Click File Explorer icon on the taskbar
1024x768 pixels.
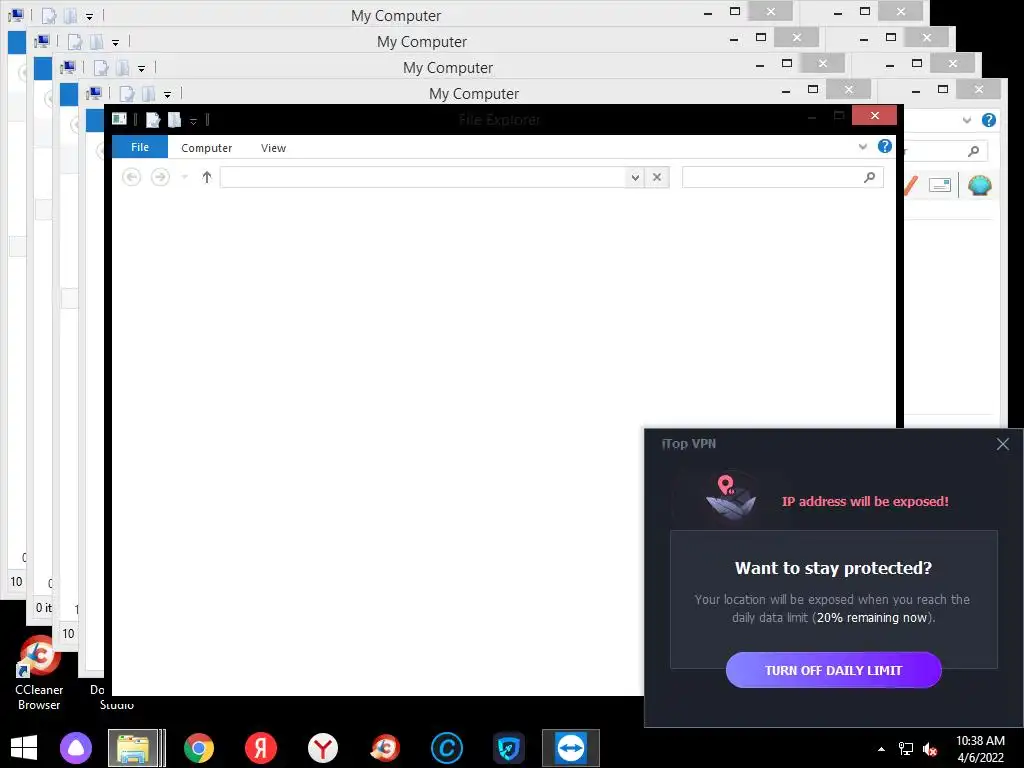pyautogui.click(x=133, y=748)
